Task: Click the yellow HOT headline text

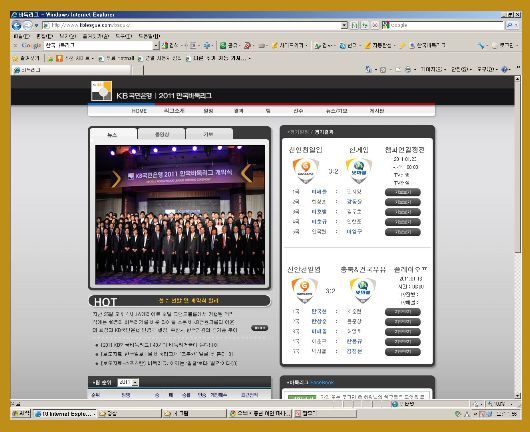Action: [189, 301]
